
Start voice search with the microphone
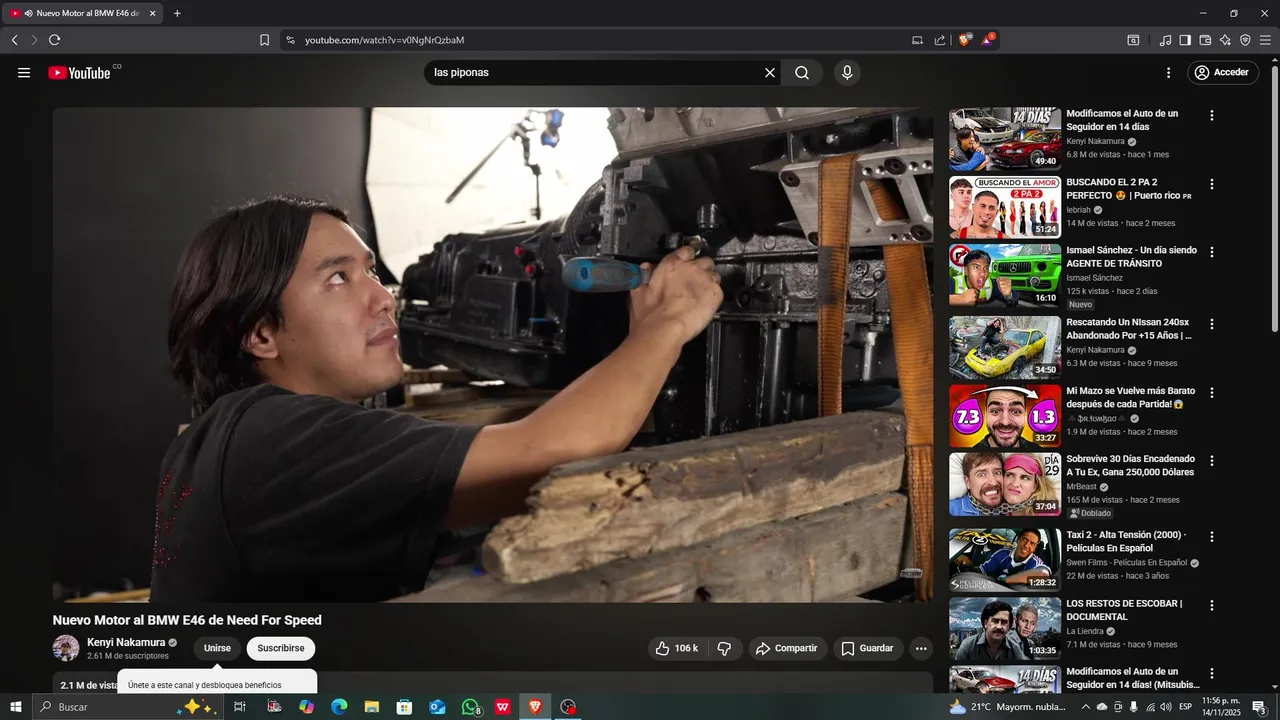(847, 73)
